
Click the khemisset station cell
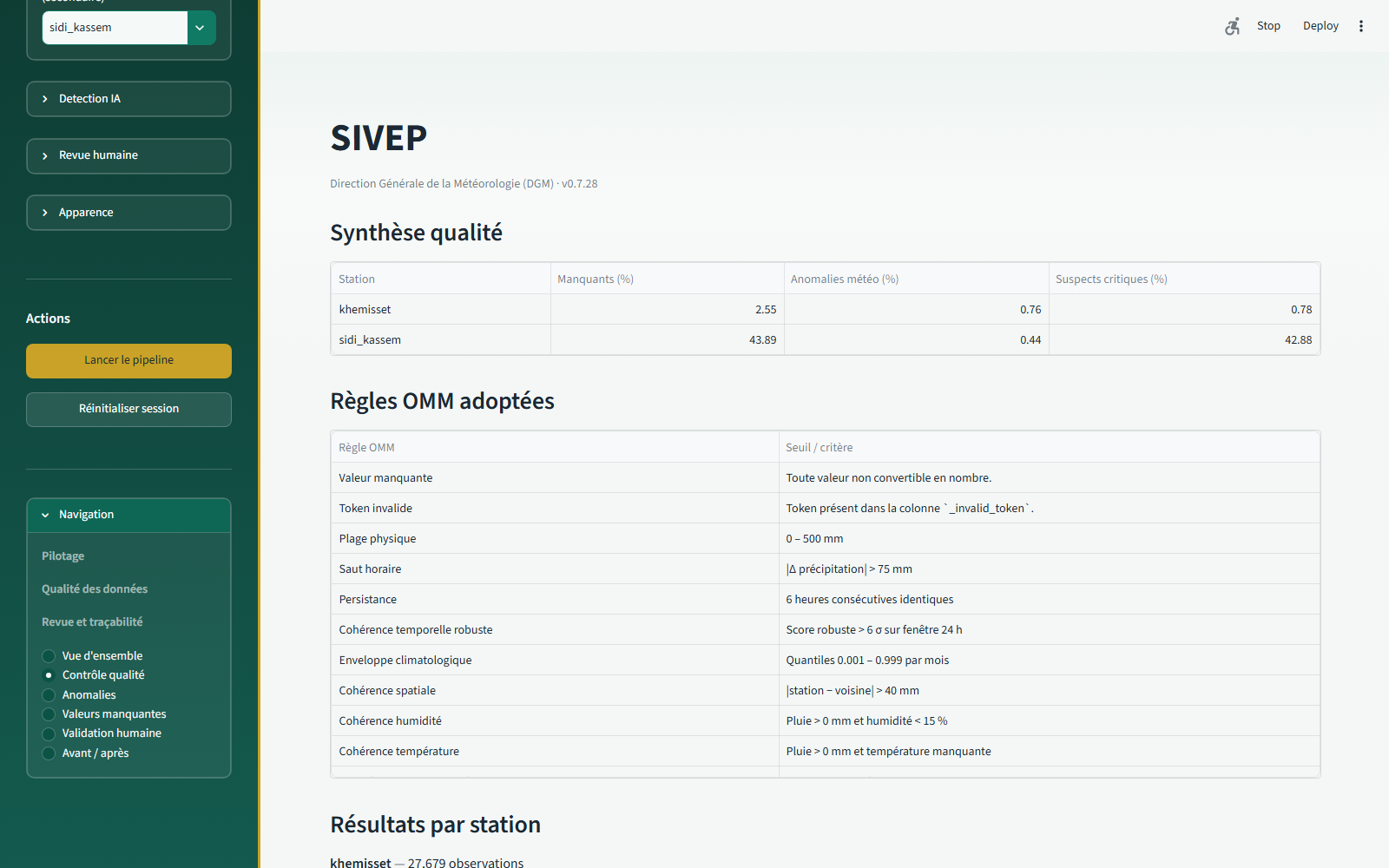[440, 309]
